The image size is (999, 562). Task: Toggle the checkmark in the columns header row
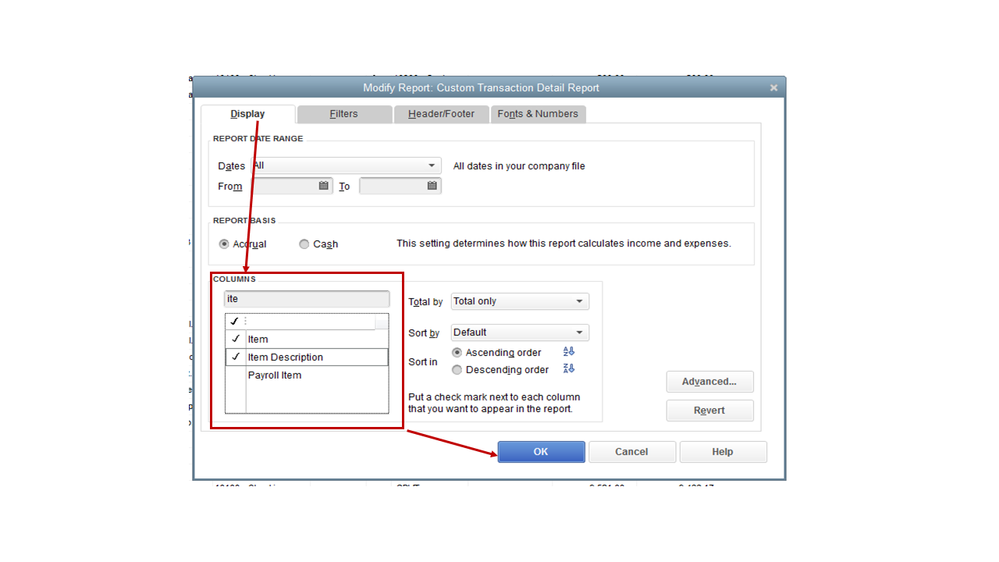[x=234, y=321]
